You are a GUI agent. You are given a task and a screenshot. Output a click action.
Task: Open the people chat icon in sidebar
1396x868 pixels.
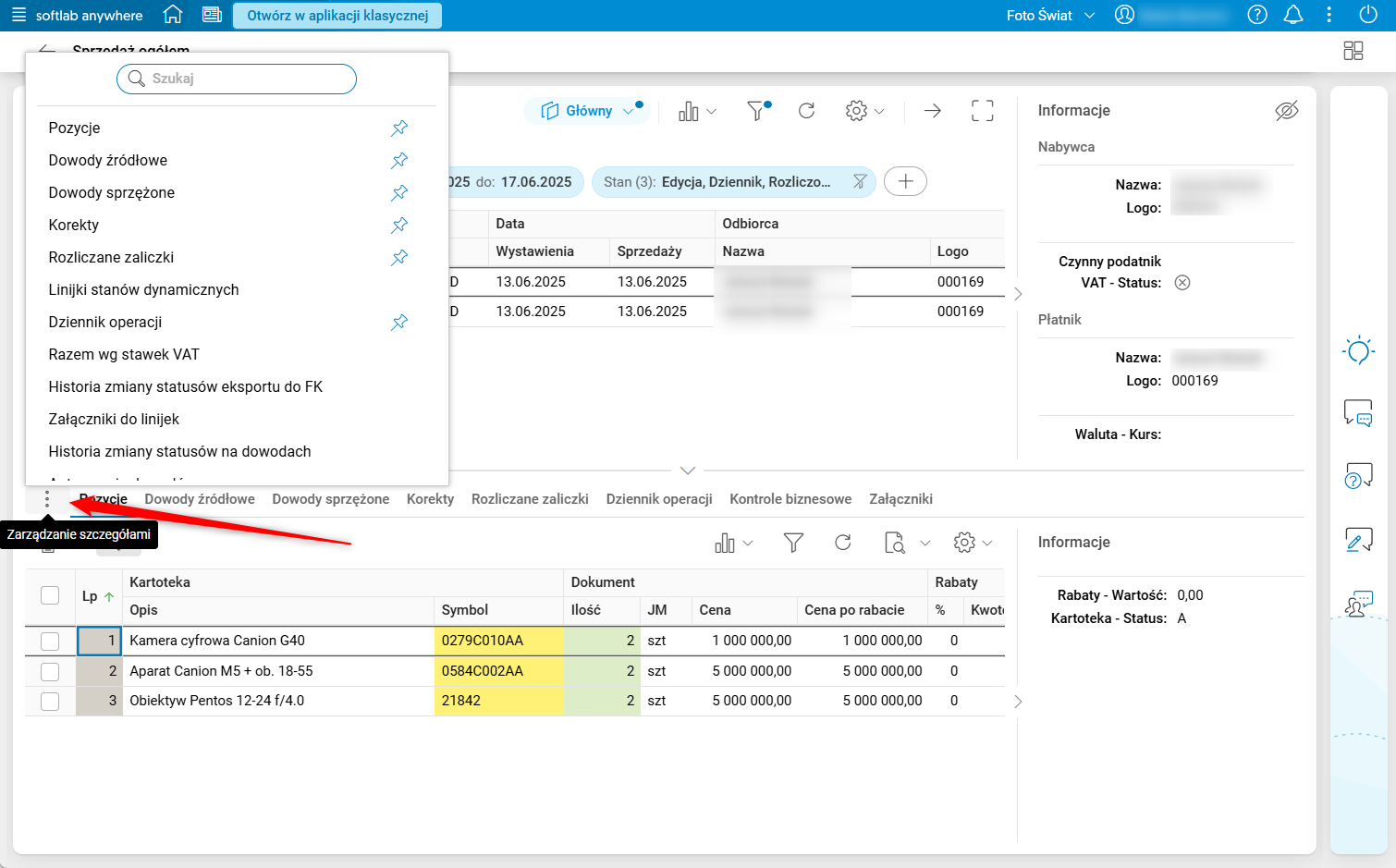click(1358, 604)
